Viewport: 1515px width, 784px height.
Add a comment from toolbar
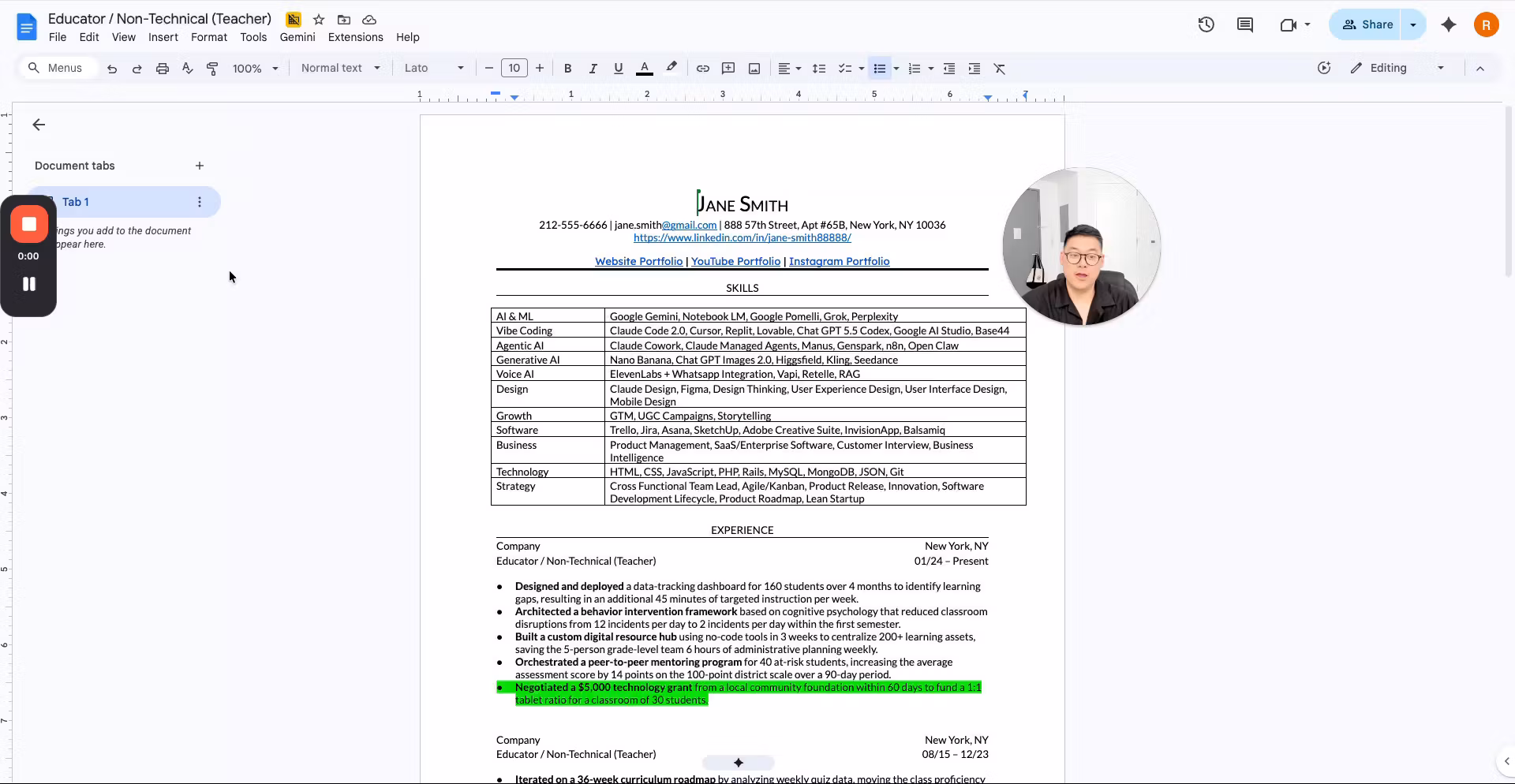(x=728, y=69)
